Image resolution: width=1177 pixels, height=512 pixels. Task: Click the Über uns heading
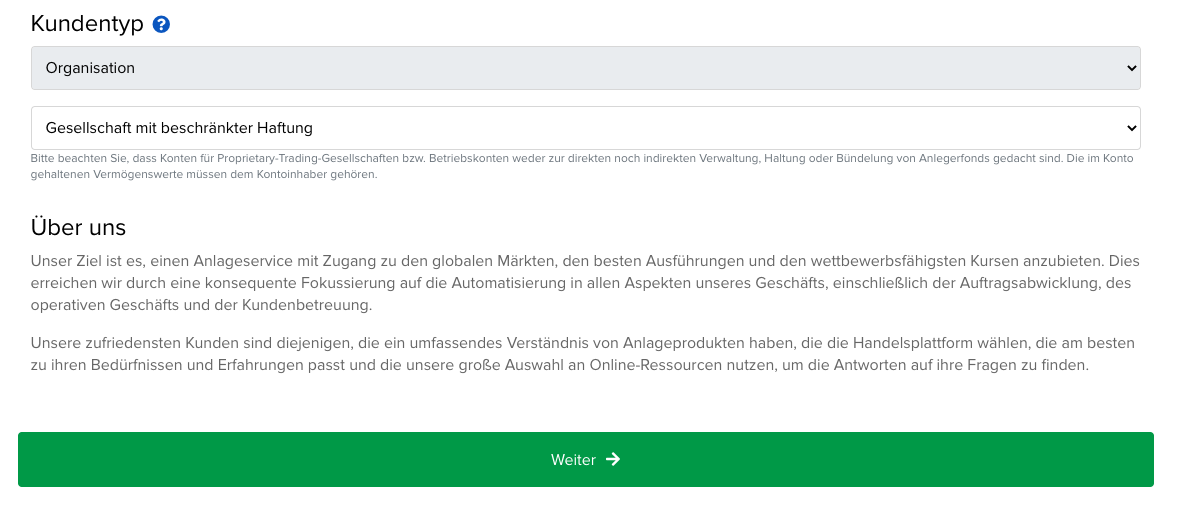(x=78, y=227)
